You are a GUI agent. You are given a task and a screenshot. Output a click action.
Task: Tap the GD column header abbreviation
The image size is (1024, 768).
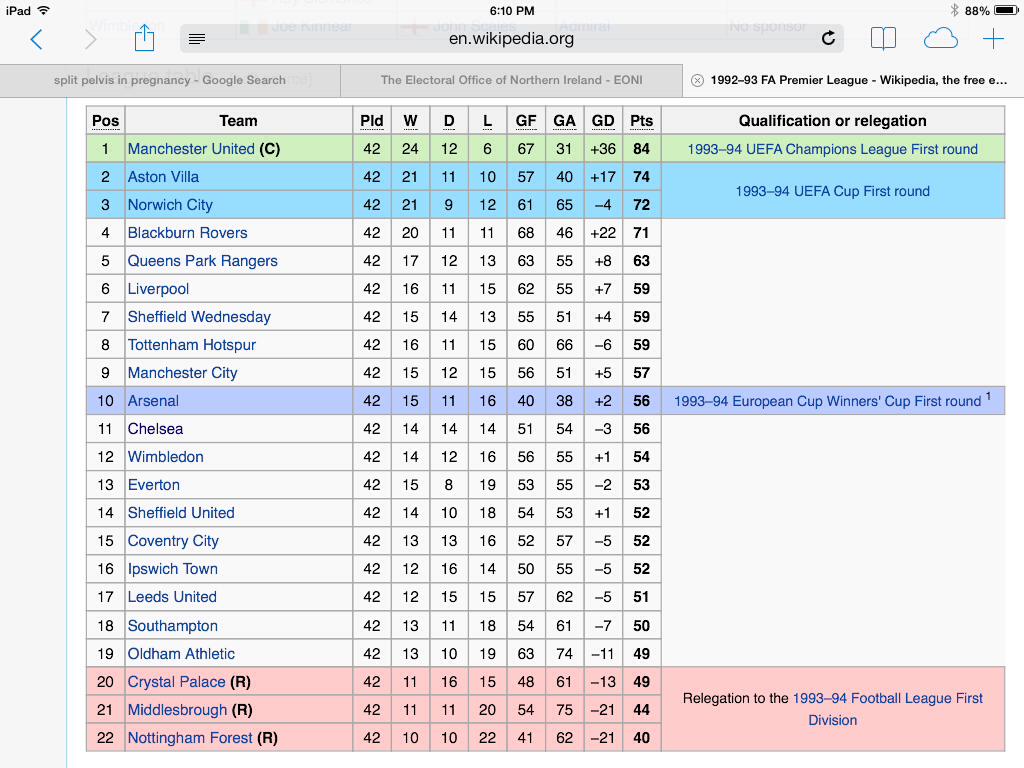603,121
